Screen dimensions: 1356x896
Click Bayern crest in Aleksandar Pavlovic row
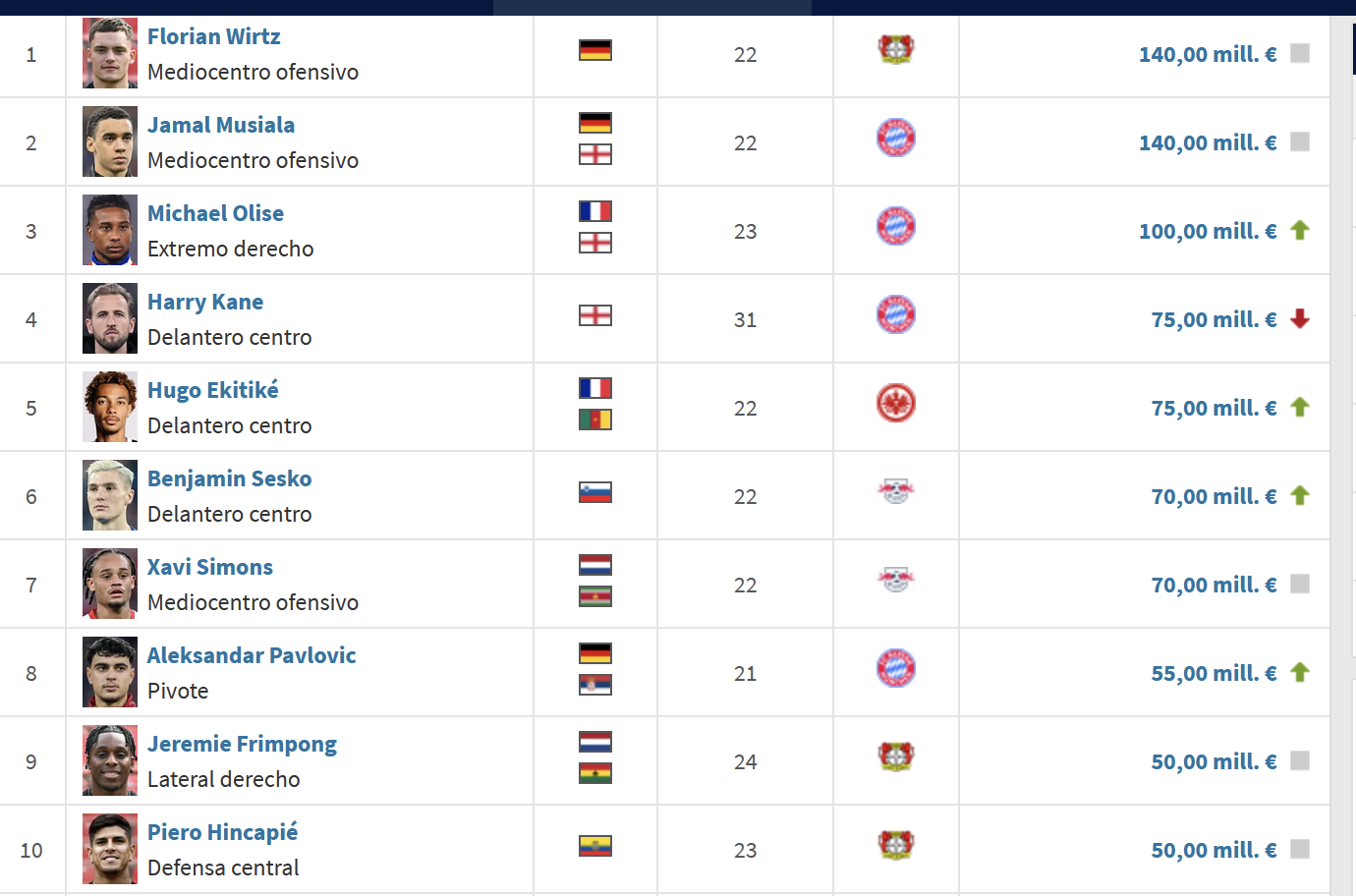tap(895, 668)
